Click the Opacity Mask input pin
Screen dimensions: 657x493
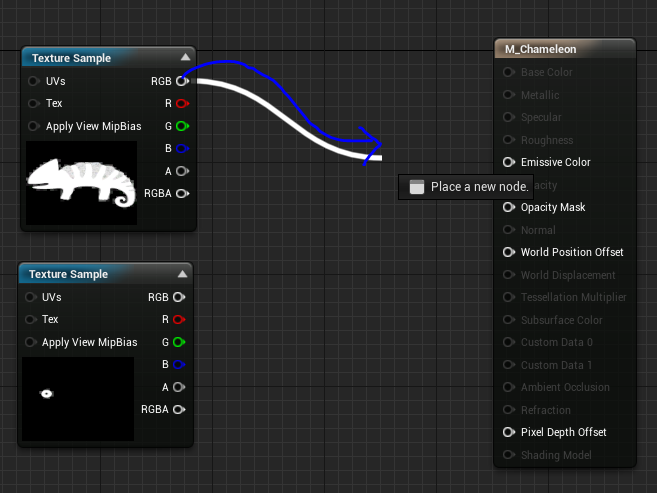[509, 207]
